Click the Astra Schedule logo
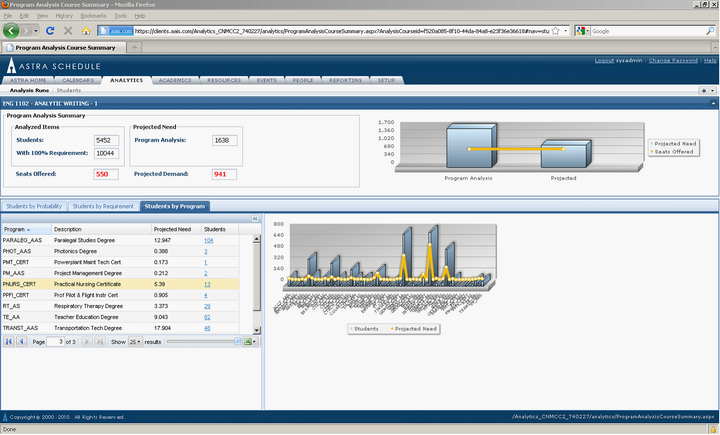 tap(53, 66)
